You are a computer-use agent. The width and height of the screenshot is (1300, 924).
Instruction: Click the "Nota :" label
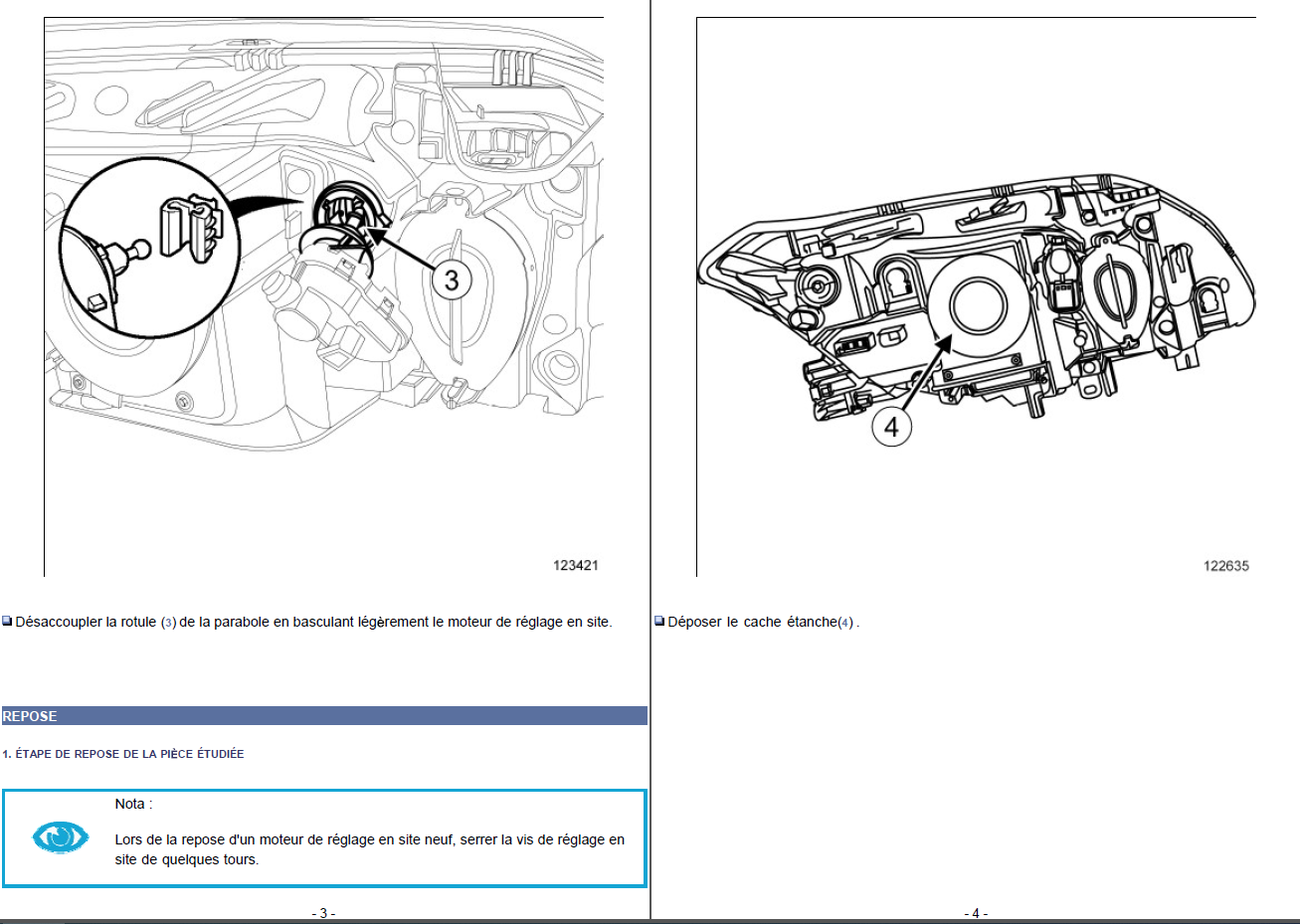tap(133, 804)
